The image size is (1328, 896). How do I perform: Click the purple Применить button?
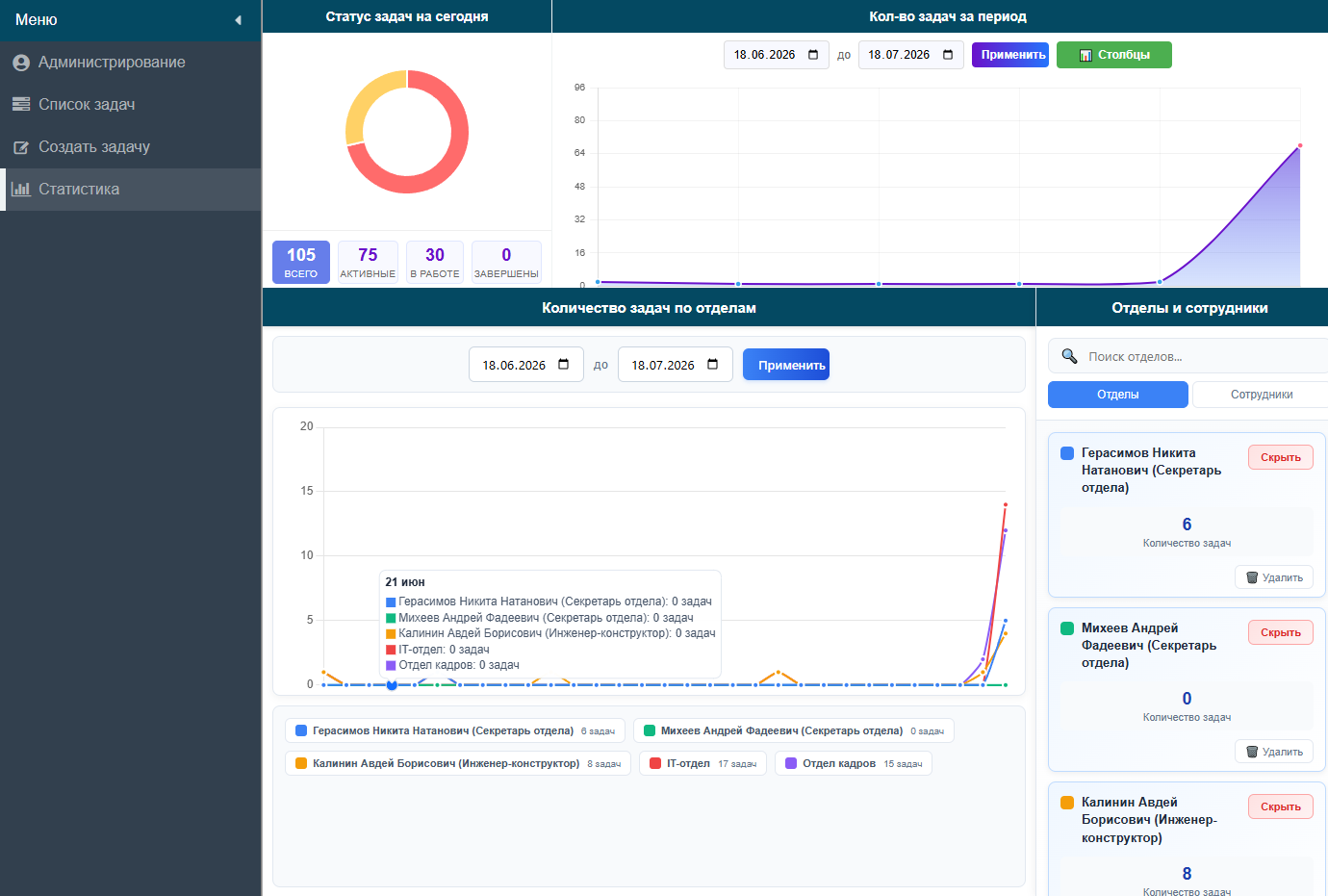(x=1010, y=55)
